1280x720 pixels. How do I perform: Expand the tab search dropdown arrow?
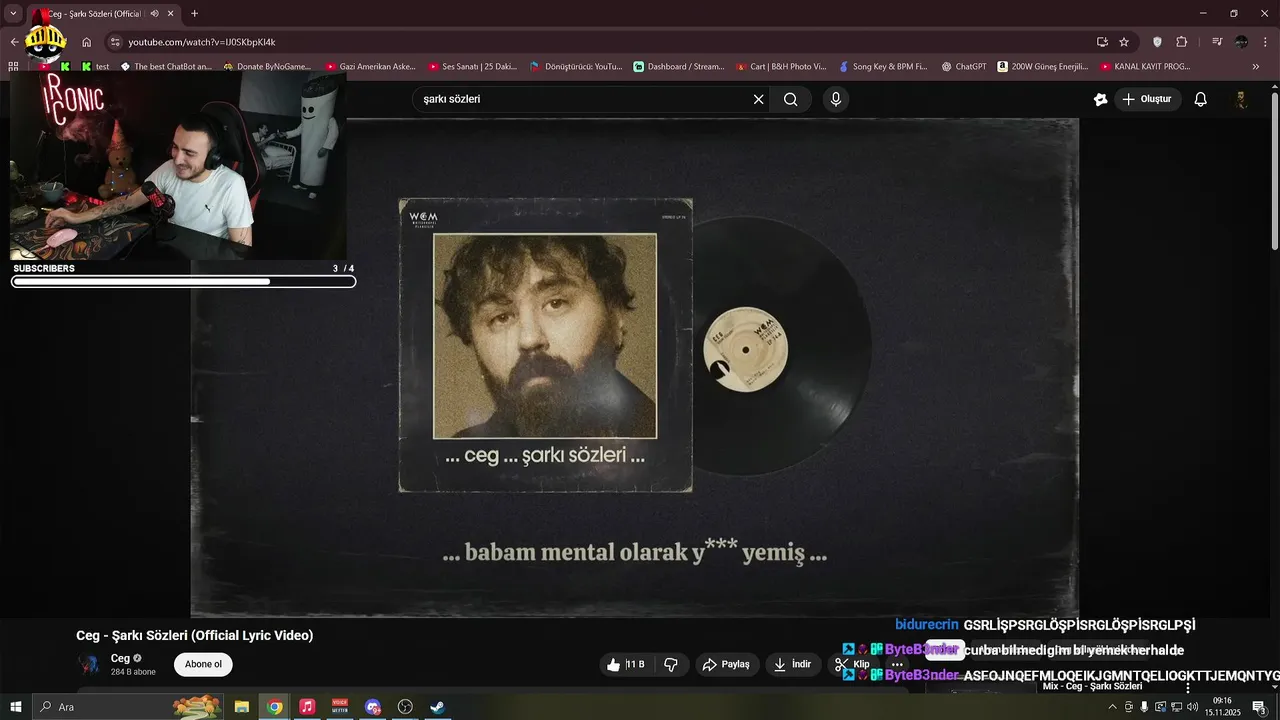(14, 14)
